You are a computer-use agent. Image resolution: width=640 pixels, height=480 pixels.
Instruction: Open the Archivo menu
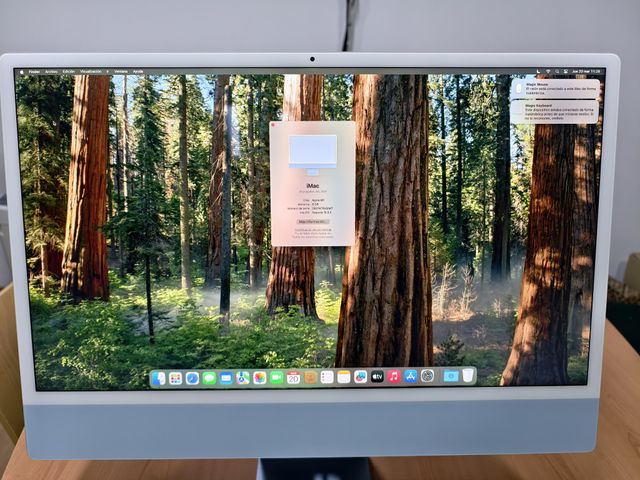pyautogui.click(x=51, y=72)
